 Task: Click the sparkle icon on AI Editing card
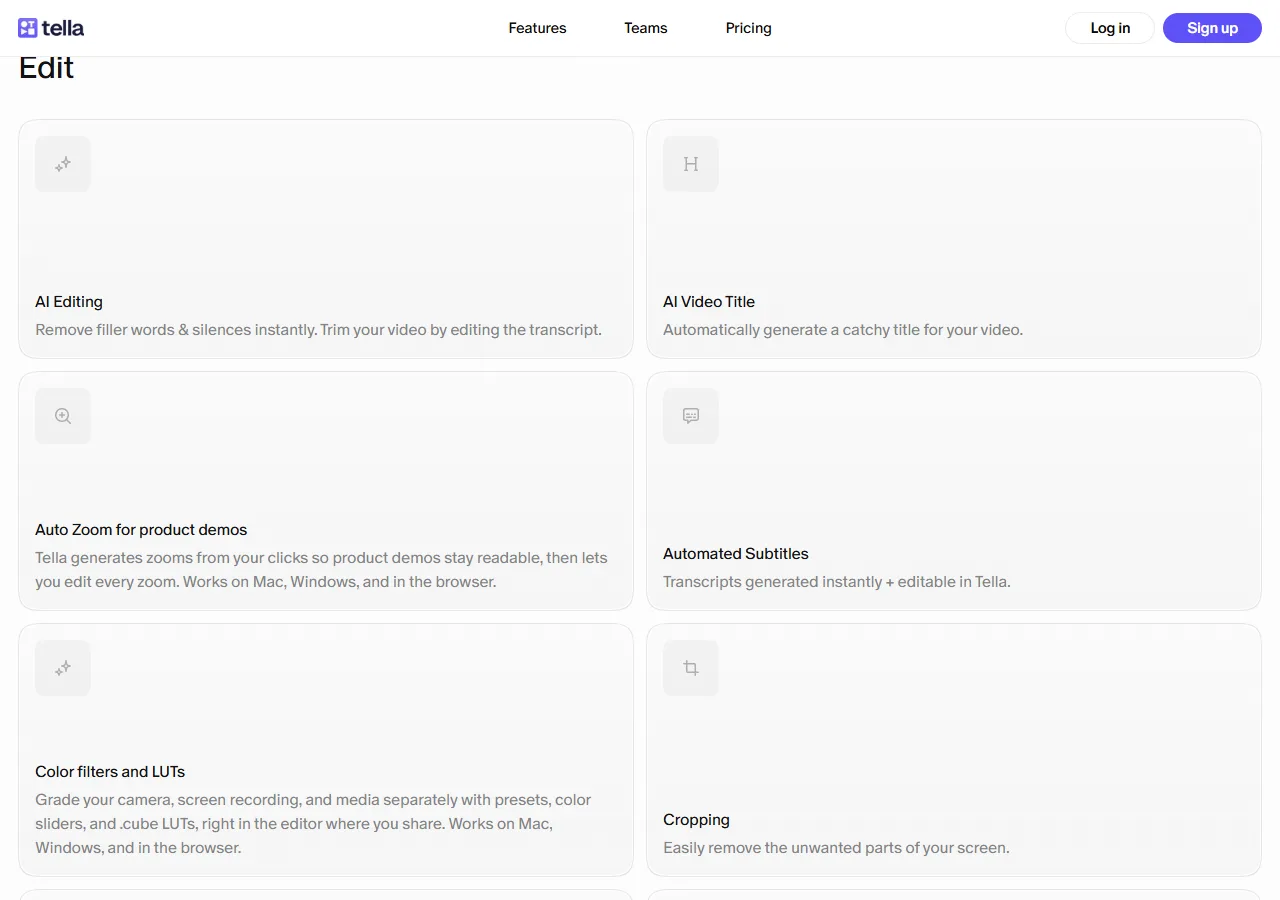[63, 164]
